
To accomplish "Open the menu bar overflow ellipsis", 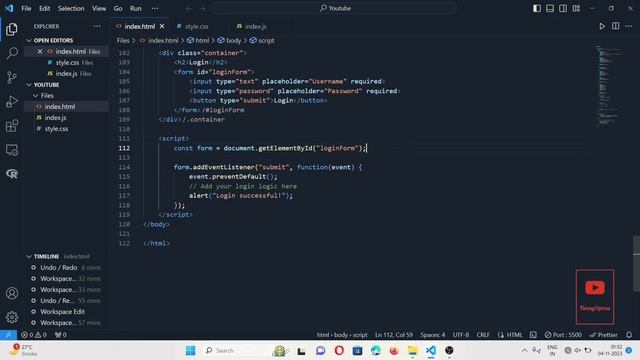I will 155,8.
